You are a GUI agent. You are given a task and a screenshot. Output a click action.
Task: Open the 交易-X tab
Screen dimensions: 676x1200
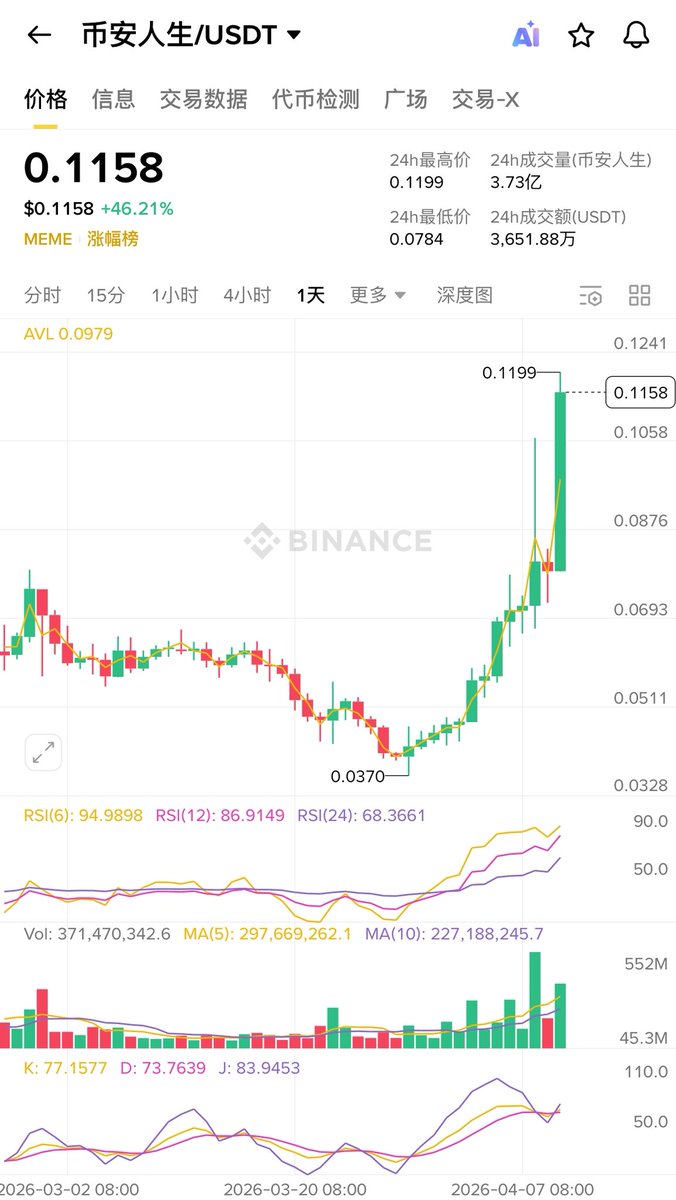[x=485, y=99]
